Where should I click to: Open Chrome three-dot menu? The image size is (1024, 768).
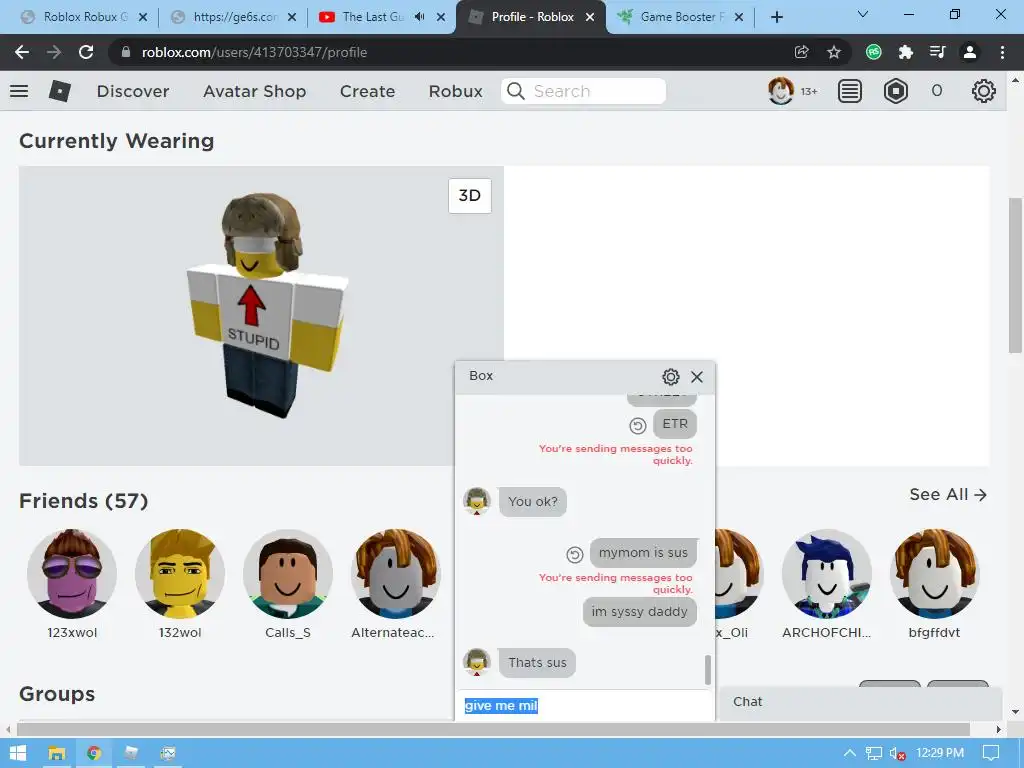click(1002, 52)
